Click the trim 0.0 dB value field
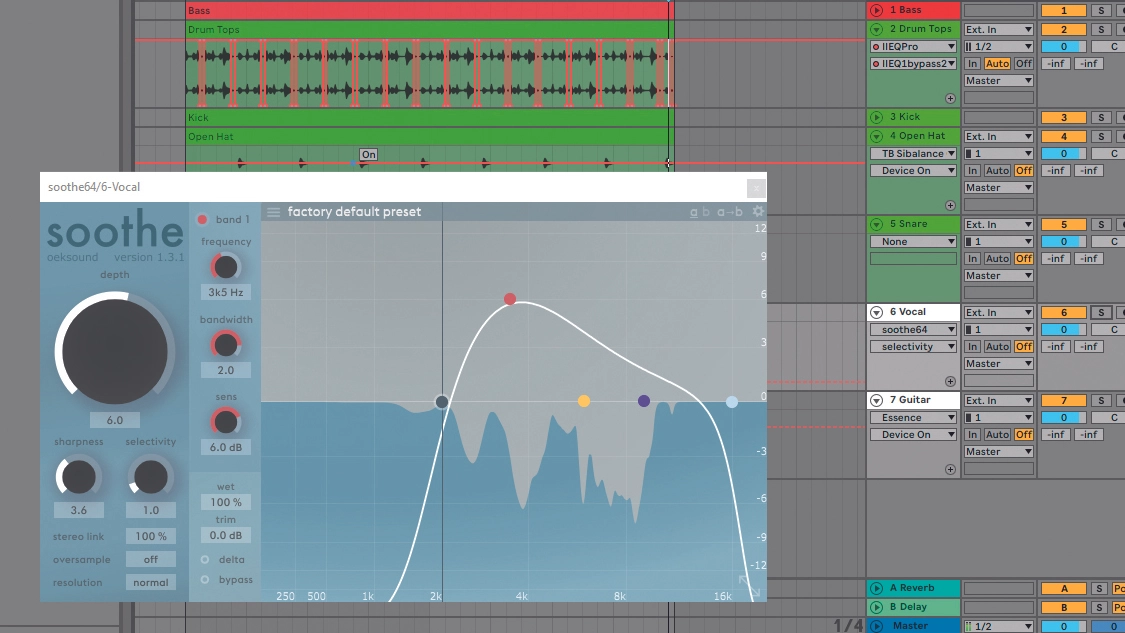 [x=226, y=535]
